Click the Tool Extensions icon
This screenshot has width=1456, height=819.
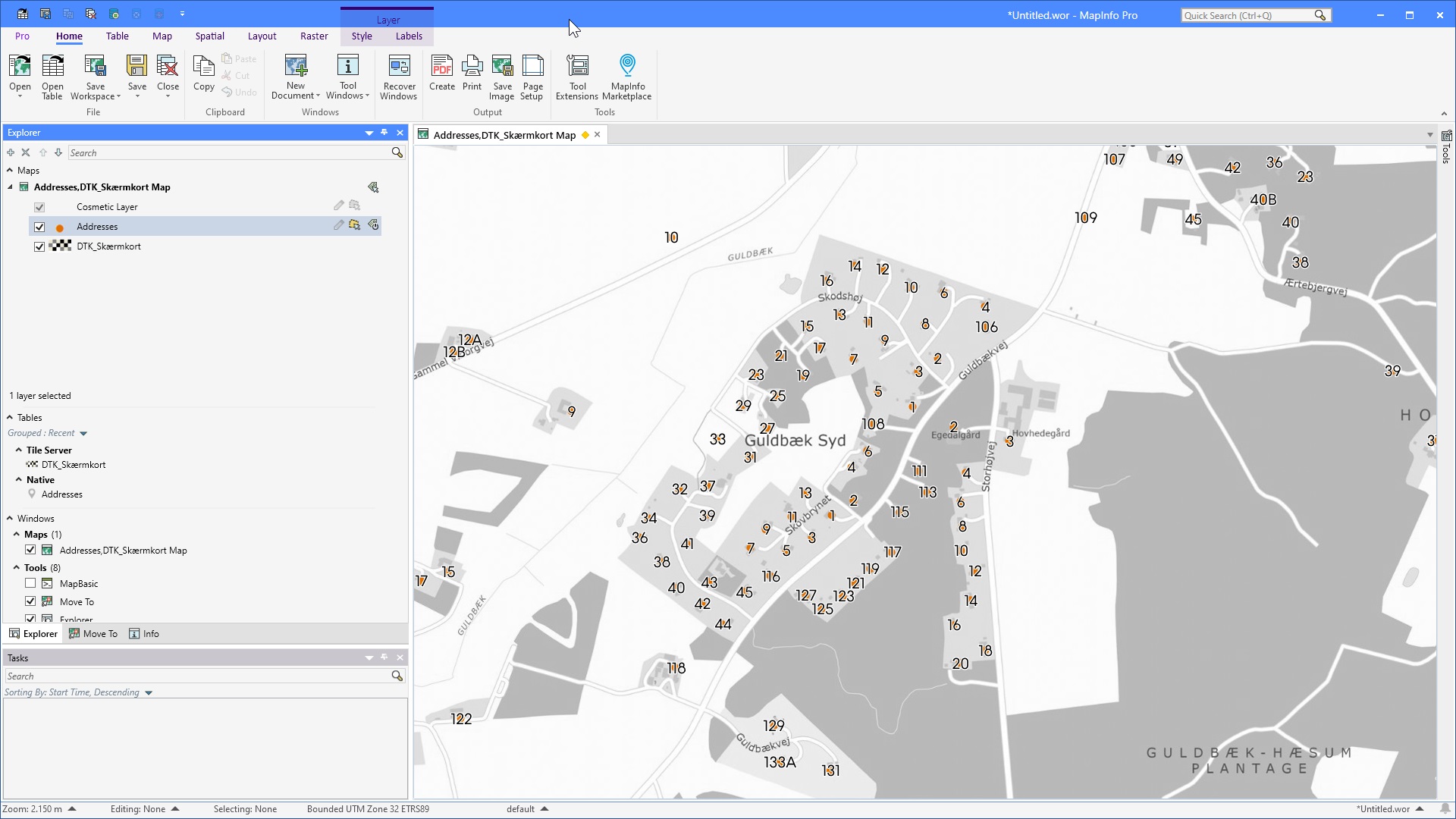[x=577, y=66]
